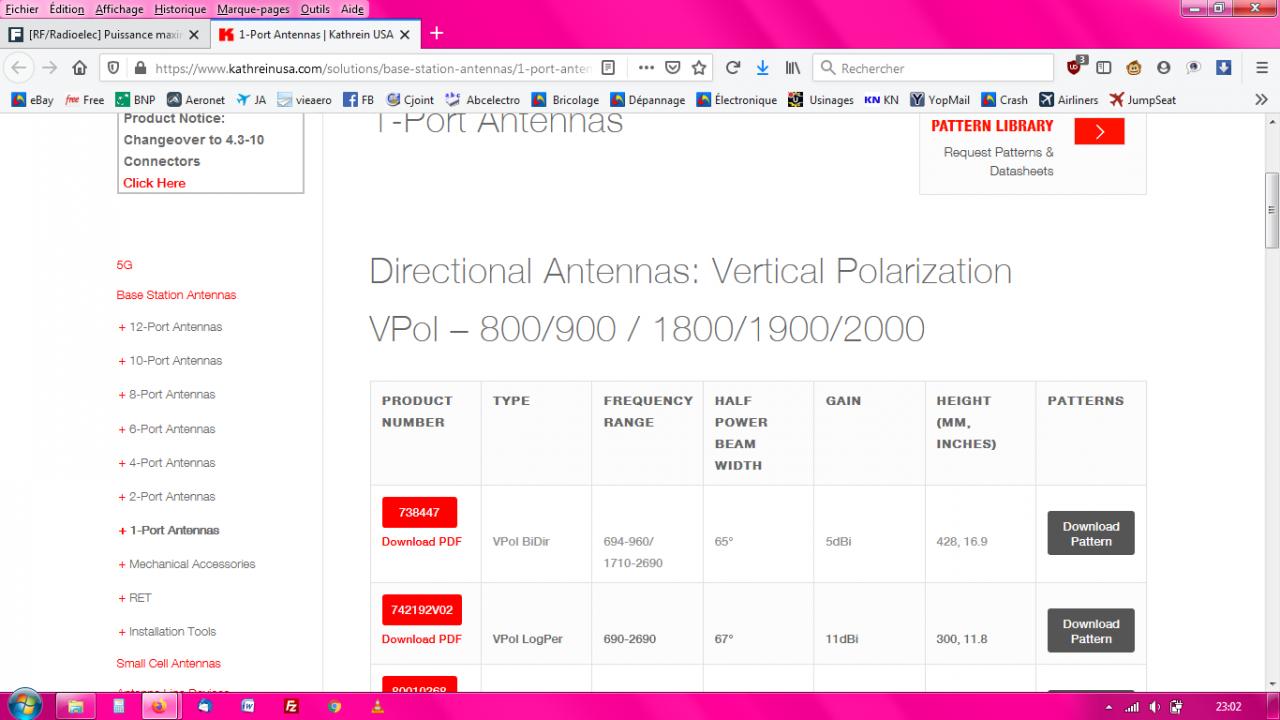Go back to the previous page
1280x720 pixels.
click(19, 68)
